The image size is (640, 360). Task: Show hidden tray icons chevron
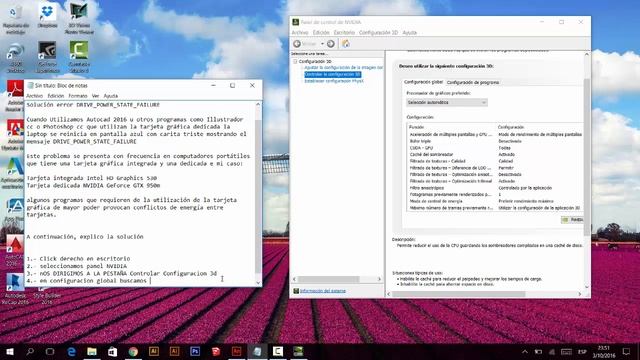pyautogui.click(x=525, y=351)
